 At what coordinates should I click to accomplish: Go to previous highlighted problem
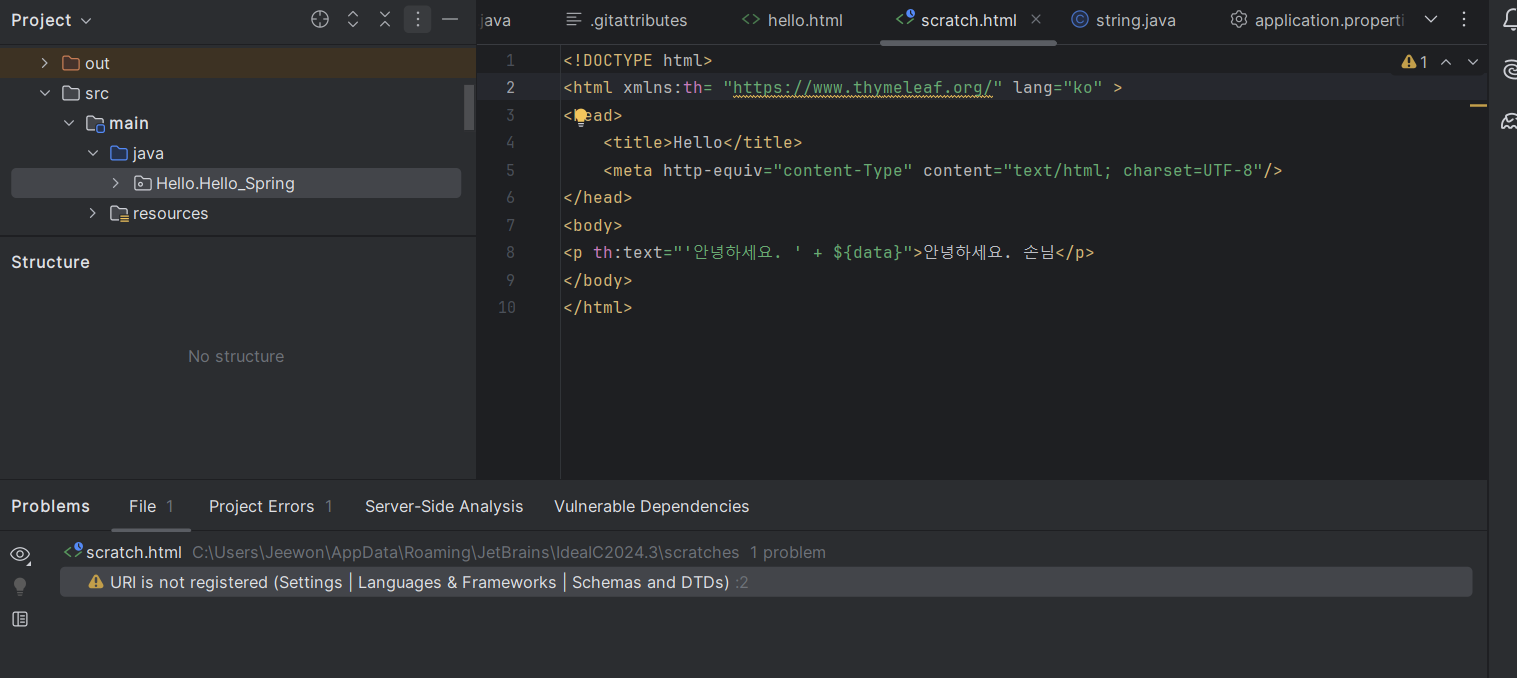(1446, 62)
